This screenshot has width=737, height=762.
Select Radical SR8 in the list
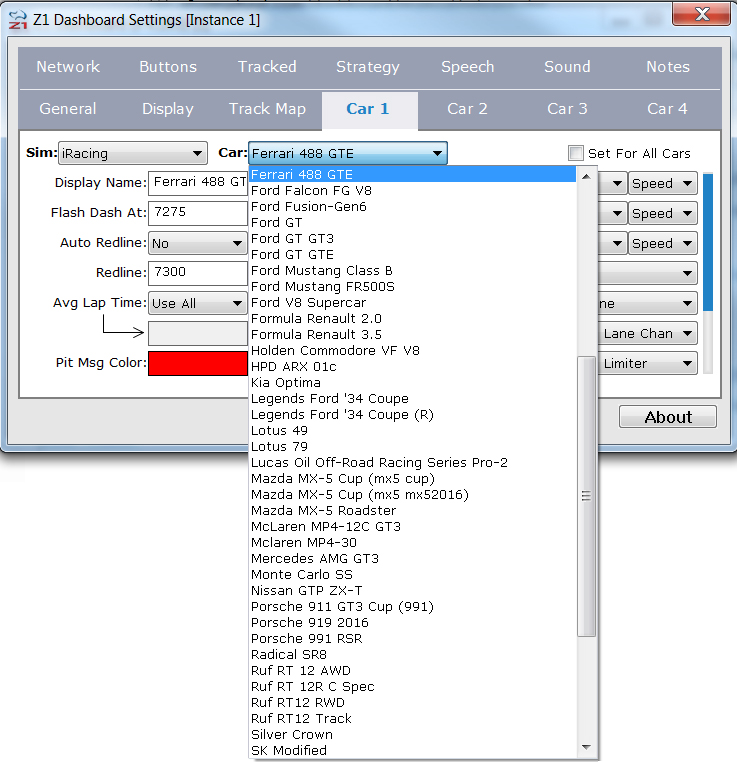point(412,655)
